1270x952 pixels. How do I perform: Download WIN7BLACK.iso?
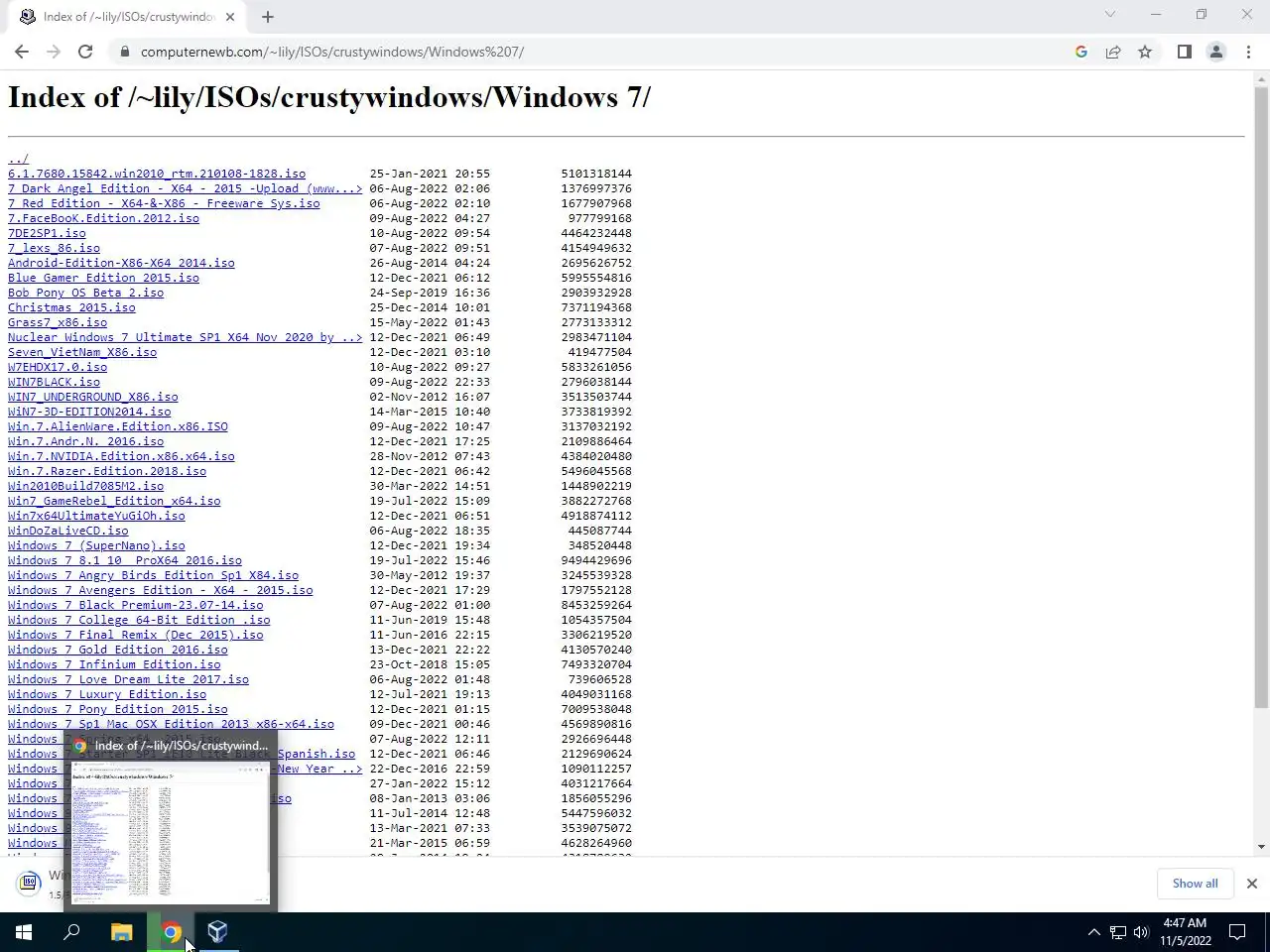[x=54, y=382]
